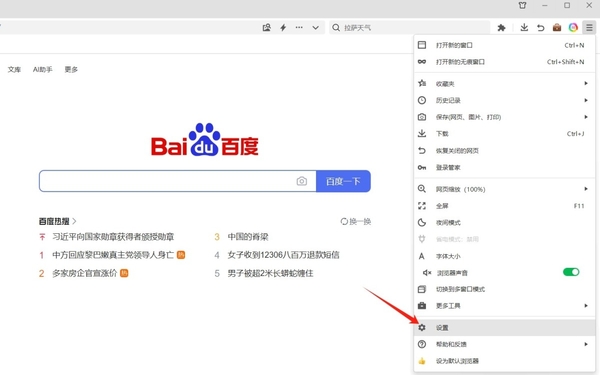Select 打开新的无痕窗口 menu item
This screenshot has height=375, width=600.
(504, 62)
